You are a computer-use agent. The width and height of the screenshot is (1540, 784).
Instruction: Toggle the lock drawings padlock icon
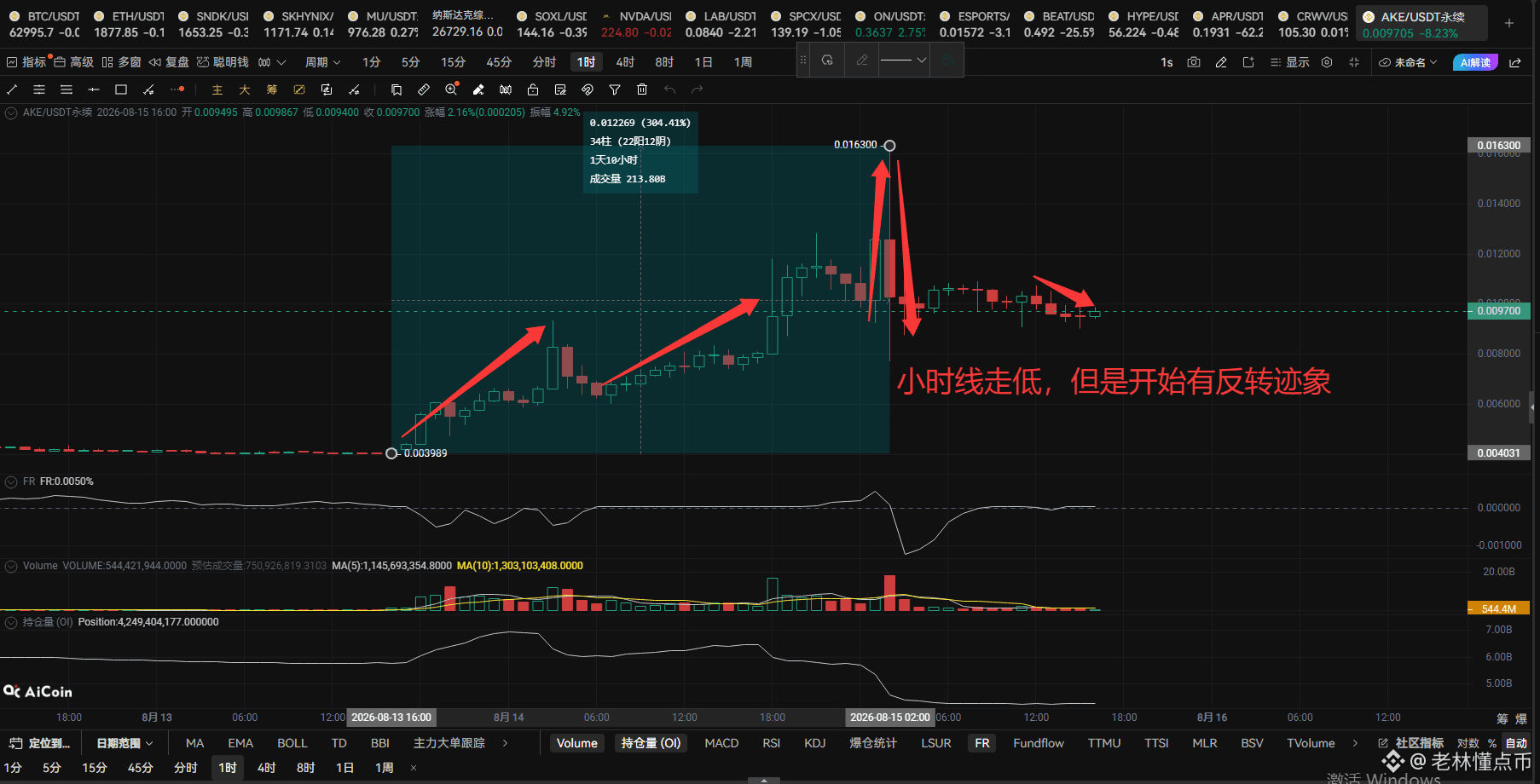[x=533, y=89]
